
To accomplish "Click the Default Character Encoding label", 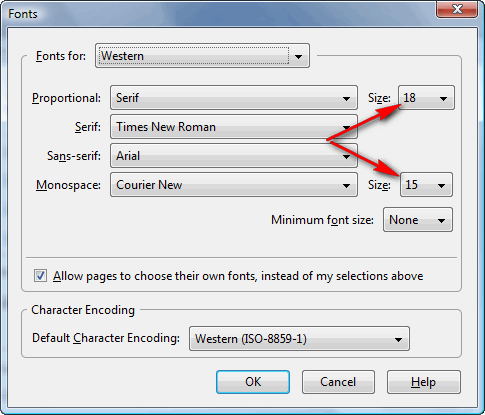I will tap(106, 338).
